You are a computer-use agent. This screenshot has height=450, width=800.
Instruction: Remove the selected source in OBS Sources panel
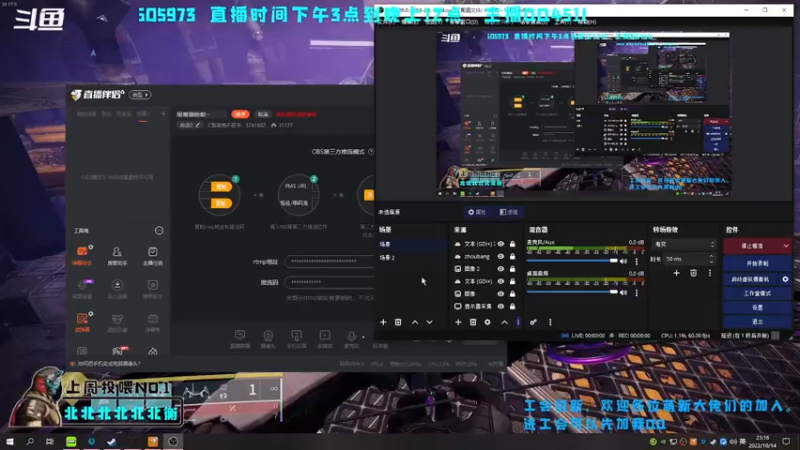tap(473, 322)
